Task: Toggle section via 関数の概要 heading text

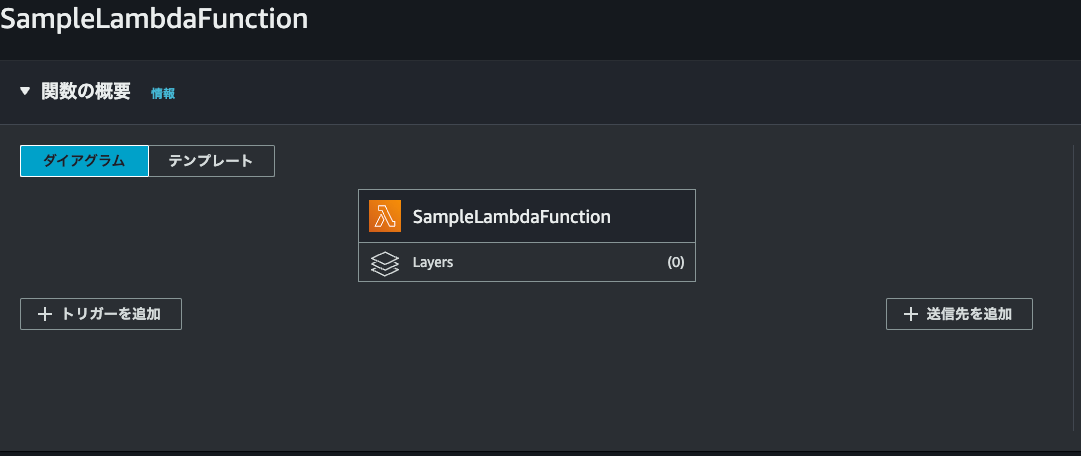Action: (85, 92)
